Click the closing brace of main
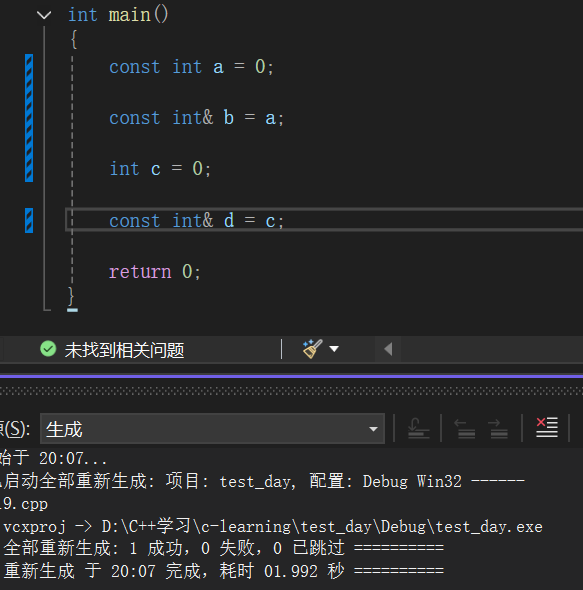583x590 pixels. 71,296
